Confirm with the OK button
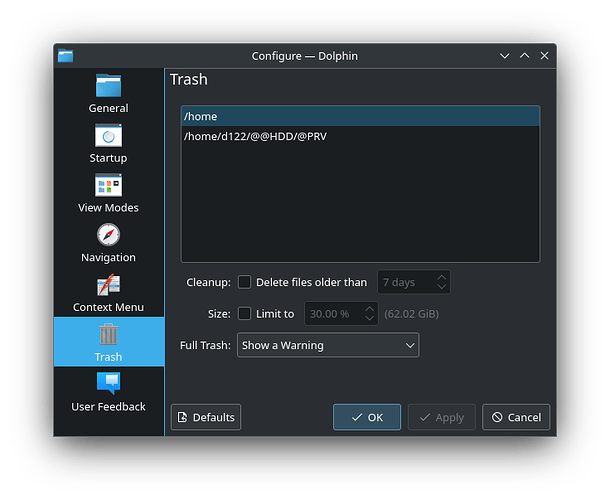610x500 pixels. tap(366, 417)
